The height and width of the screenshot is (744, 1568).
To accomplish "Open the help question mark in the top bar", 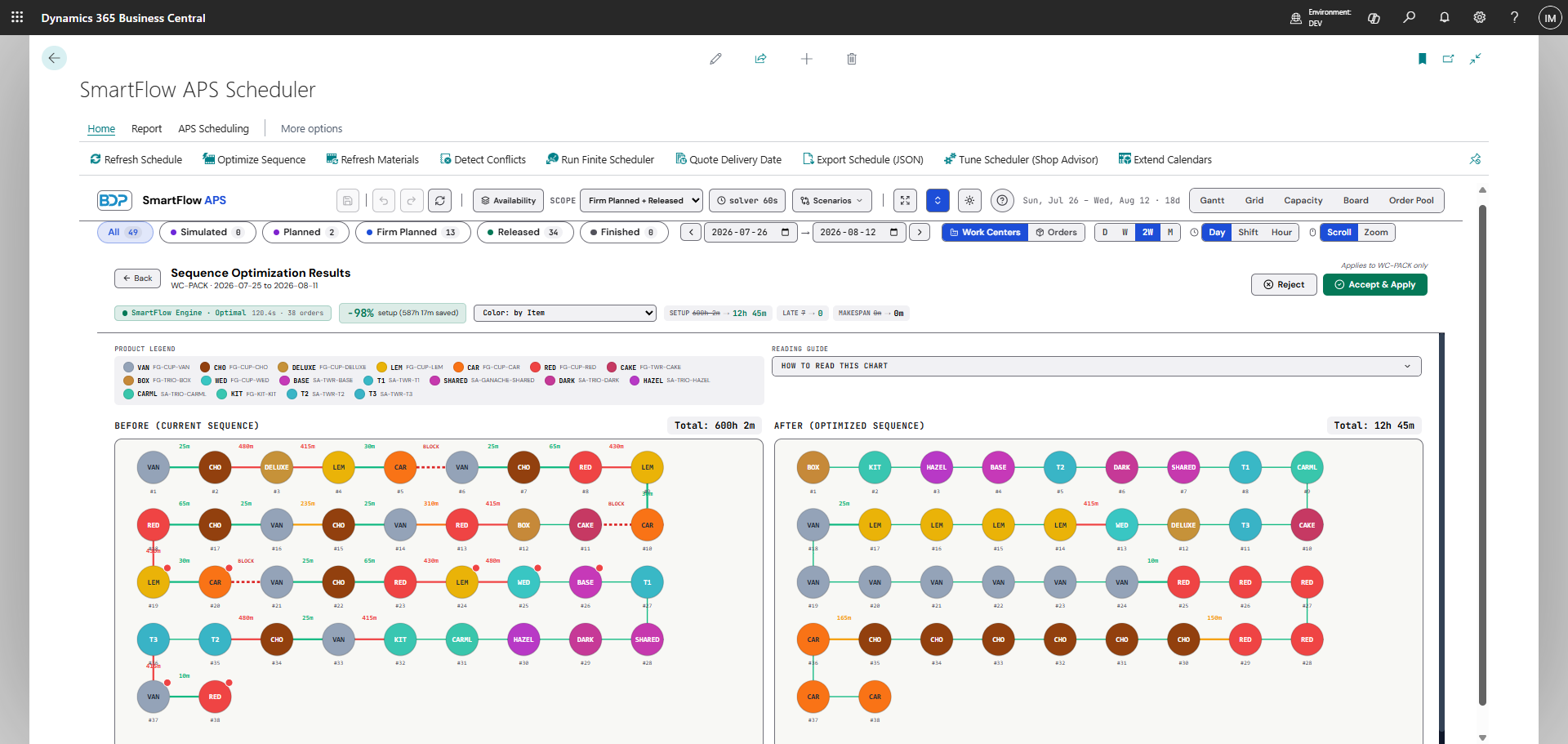I will [1515, 17].
